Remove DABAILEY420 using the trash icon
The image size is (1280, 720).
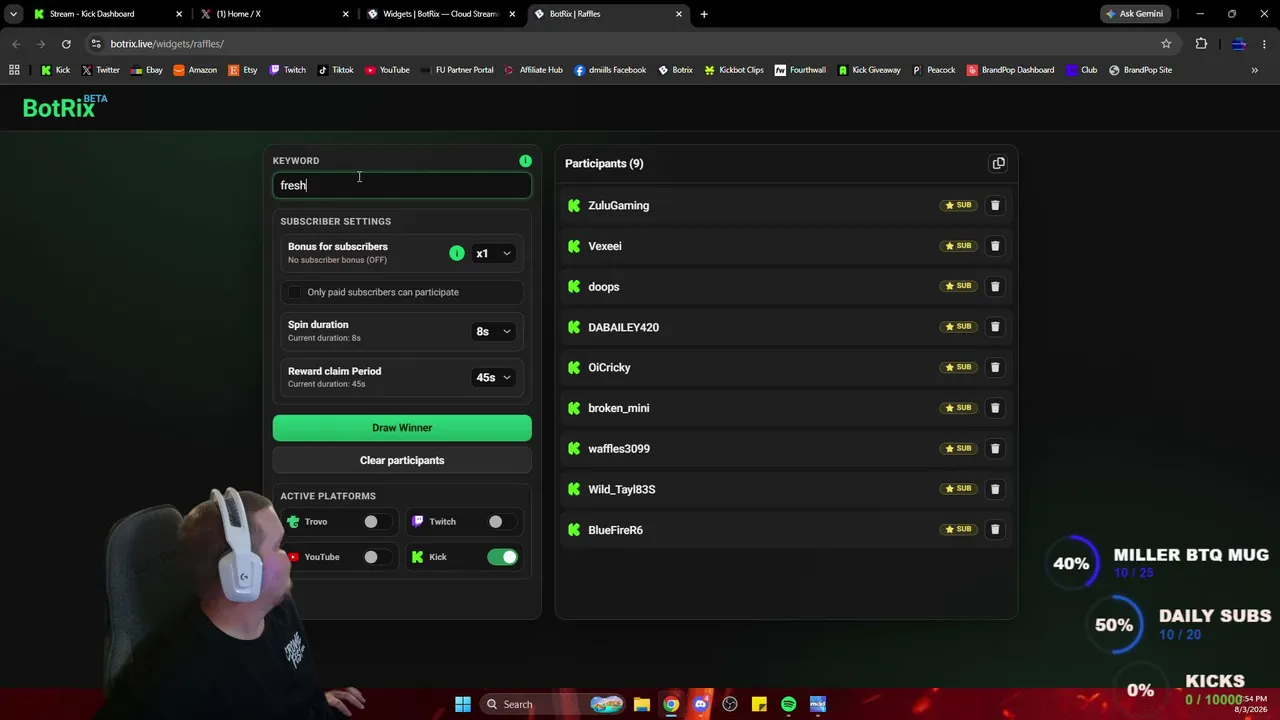(995, 327)
